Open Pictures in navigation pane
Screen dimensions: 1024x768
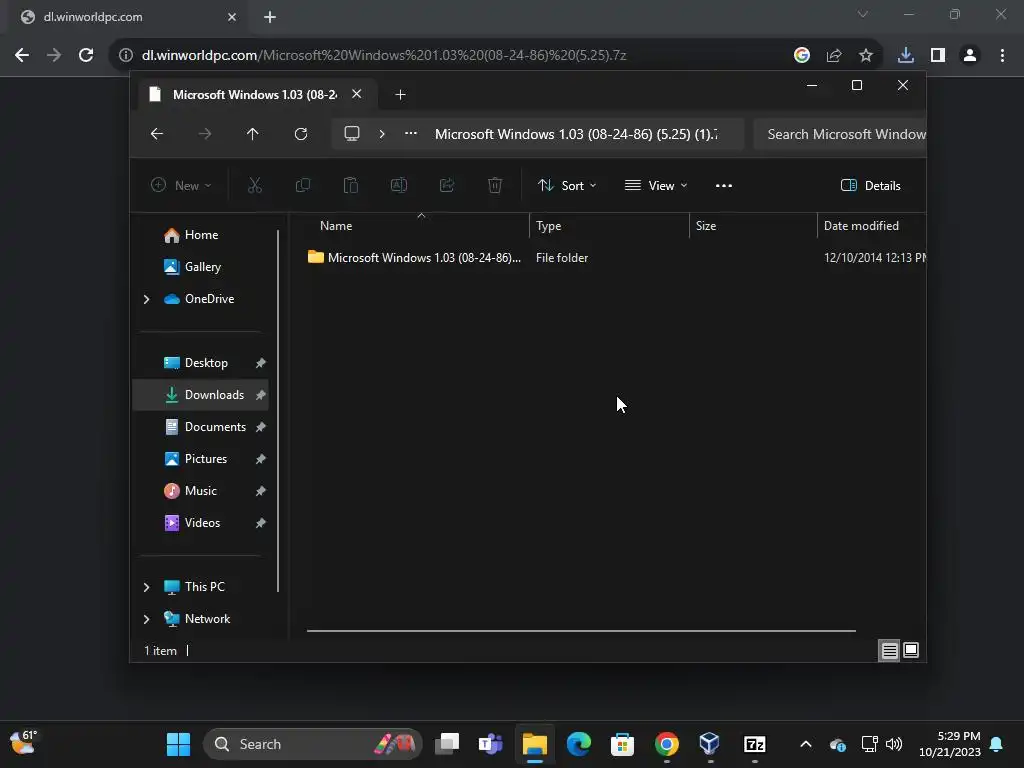(206, 459)
